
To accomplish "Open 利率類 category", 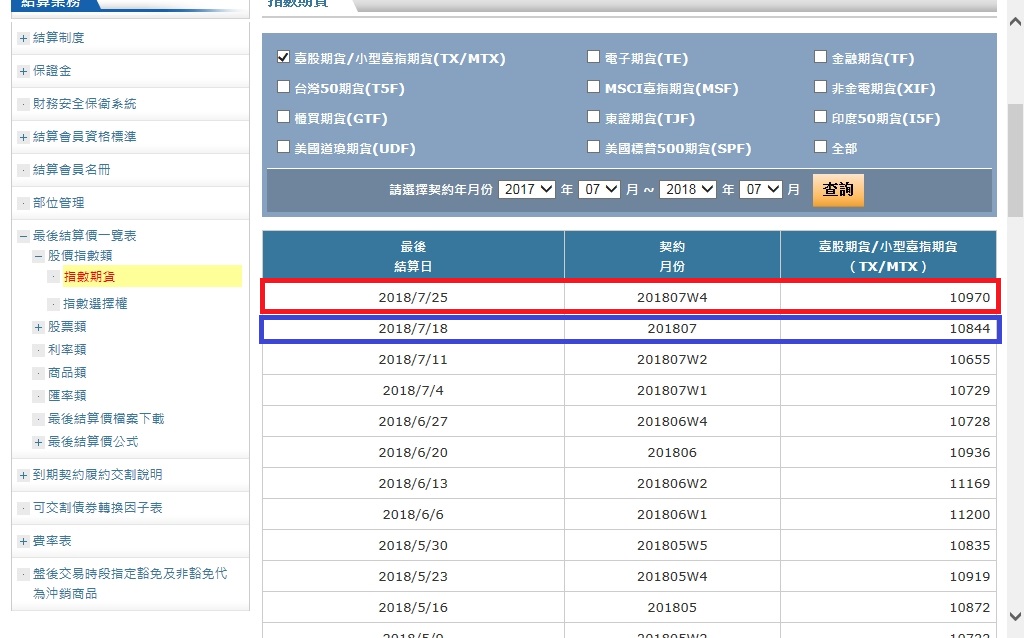I will 67,350.
